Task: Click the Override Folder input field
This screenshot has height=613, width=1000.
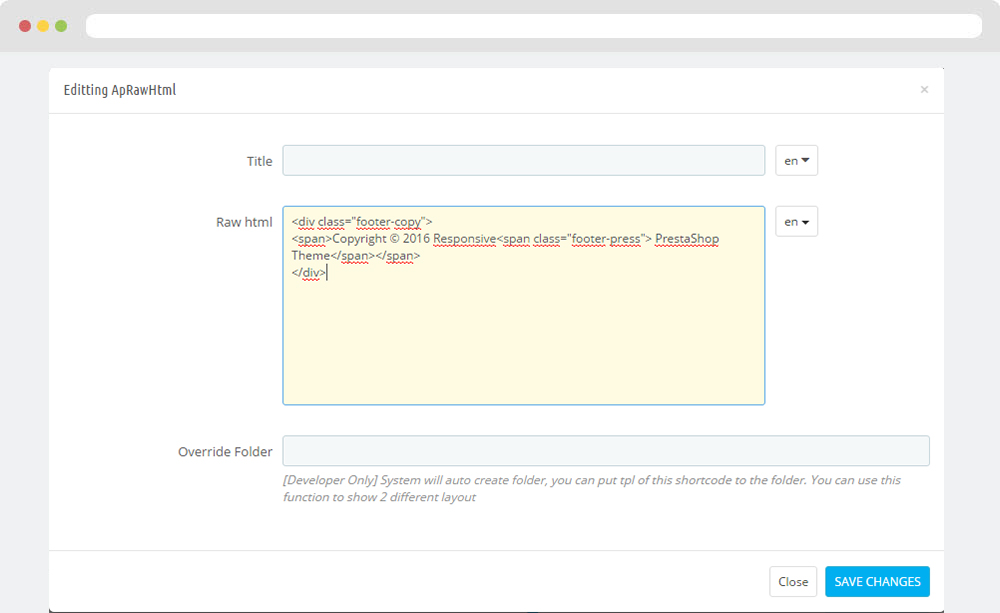Action: coord(606,451)
